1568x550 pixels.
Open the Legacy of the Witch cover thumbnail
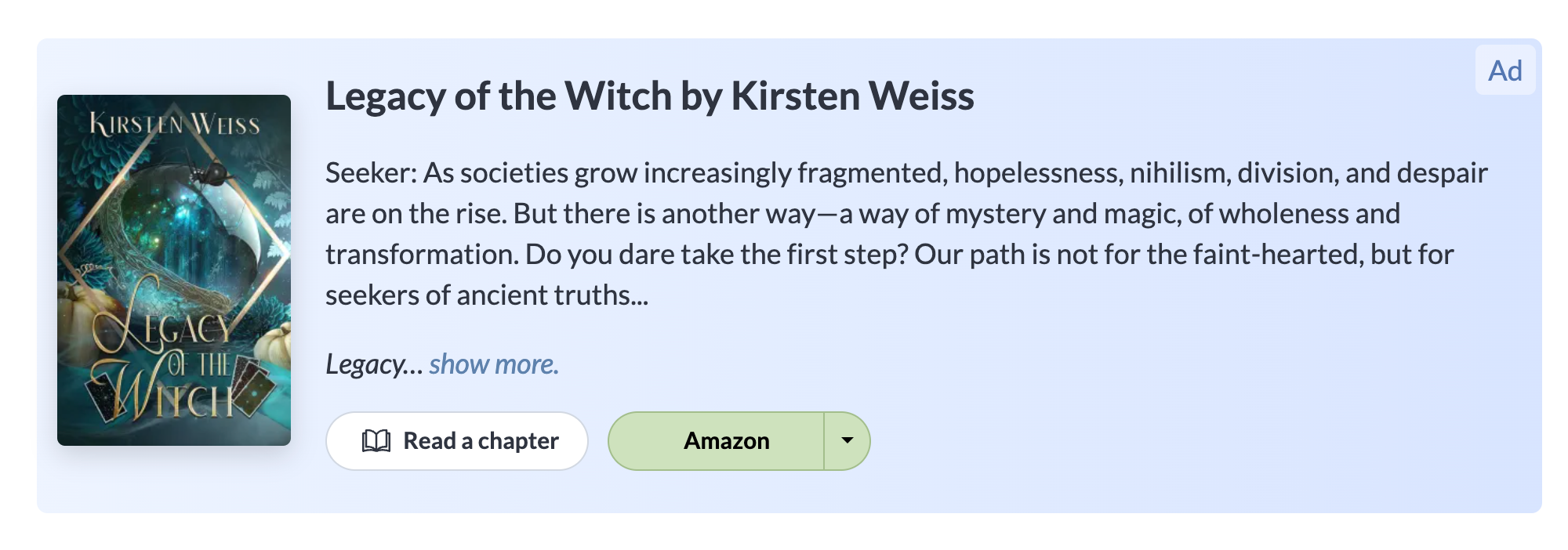point(174,270)
